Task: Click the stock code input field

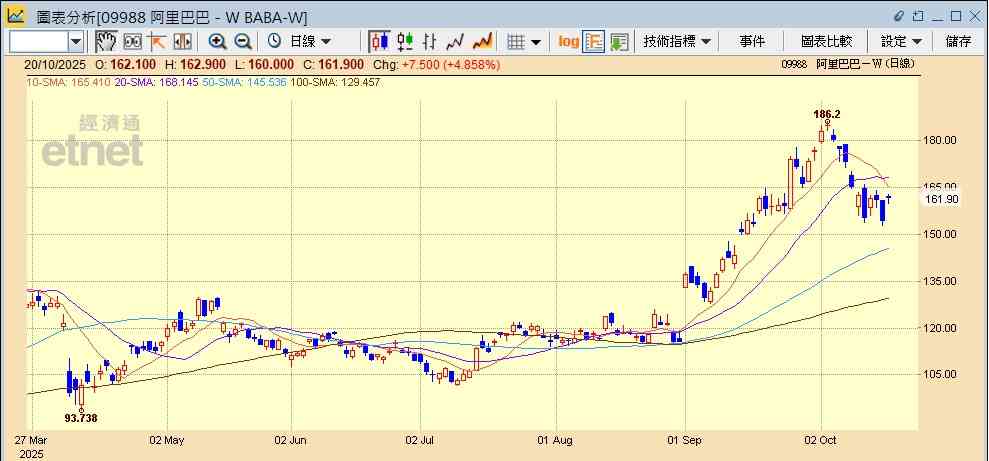Action: 38,41
